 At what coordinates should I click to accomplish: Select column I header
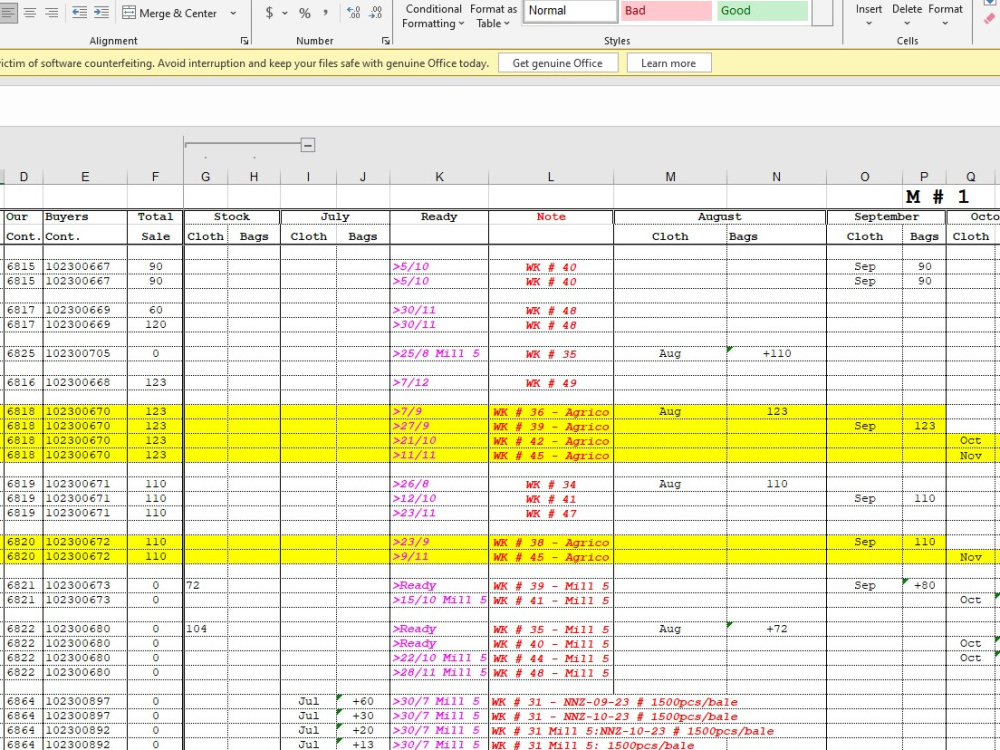308,177
